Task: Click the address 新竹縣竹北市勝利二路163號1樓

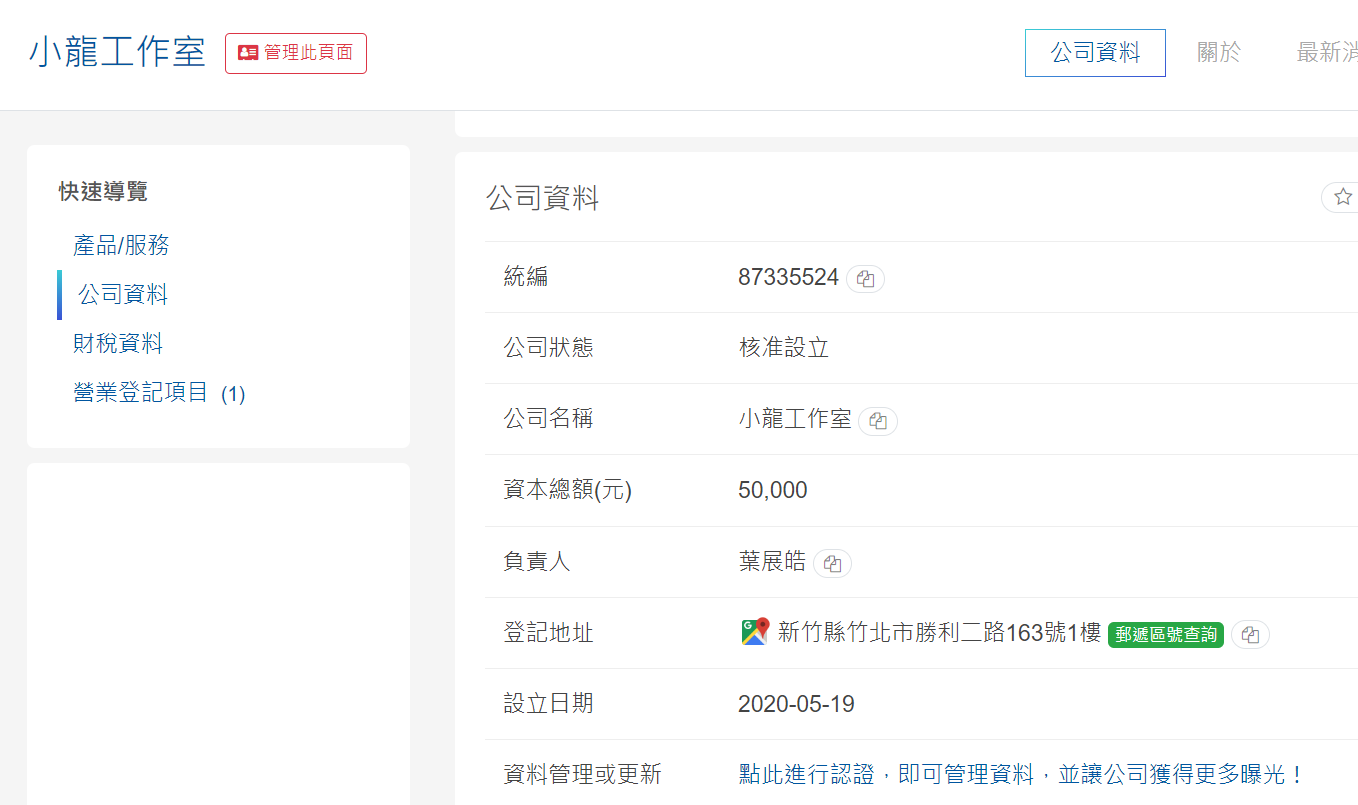Action: [939, 633]
